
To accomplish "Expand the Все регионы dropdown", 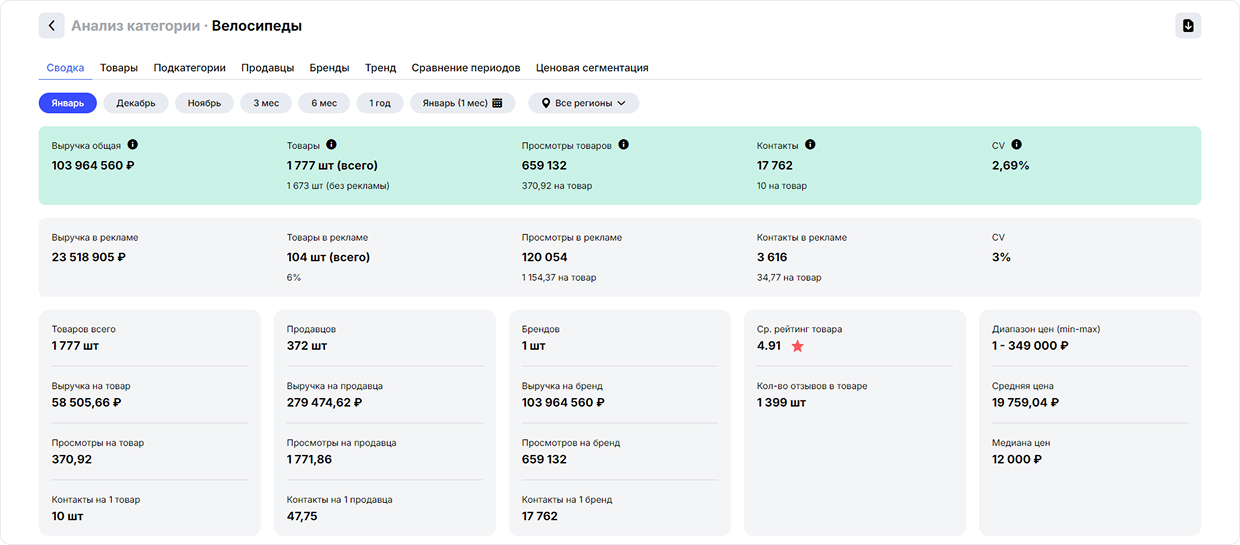I will coord(583,103).
